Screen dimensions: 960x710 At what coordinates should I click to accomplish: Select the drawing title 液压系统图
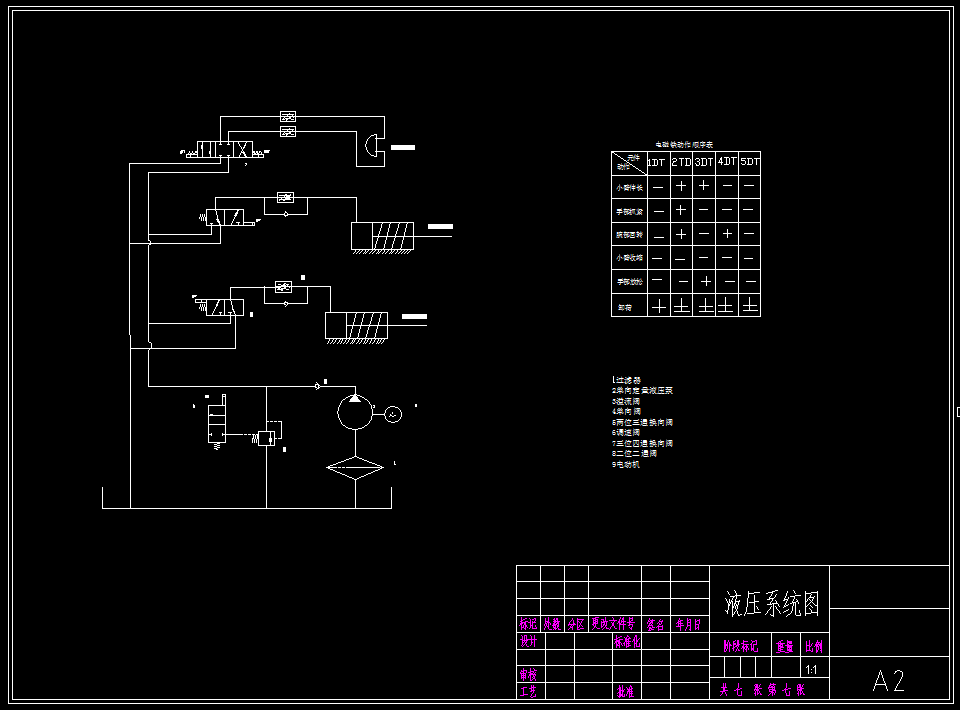(771, 604)
